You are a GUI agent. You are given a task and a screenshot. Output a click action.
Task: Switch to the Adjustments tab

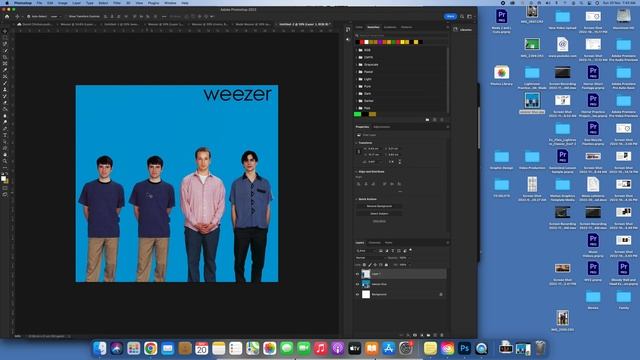click(x=382, y=127)
